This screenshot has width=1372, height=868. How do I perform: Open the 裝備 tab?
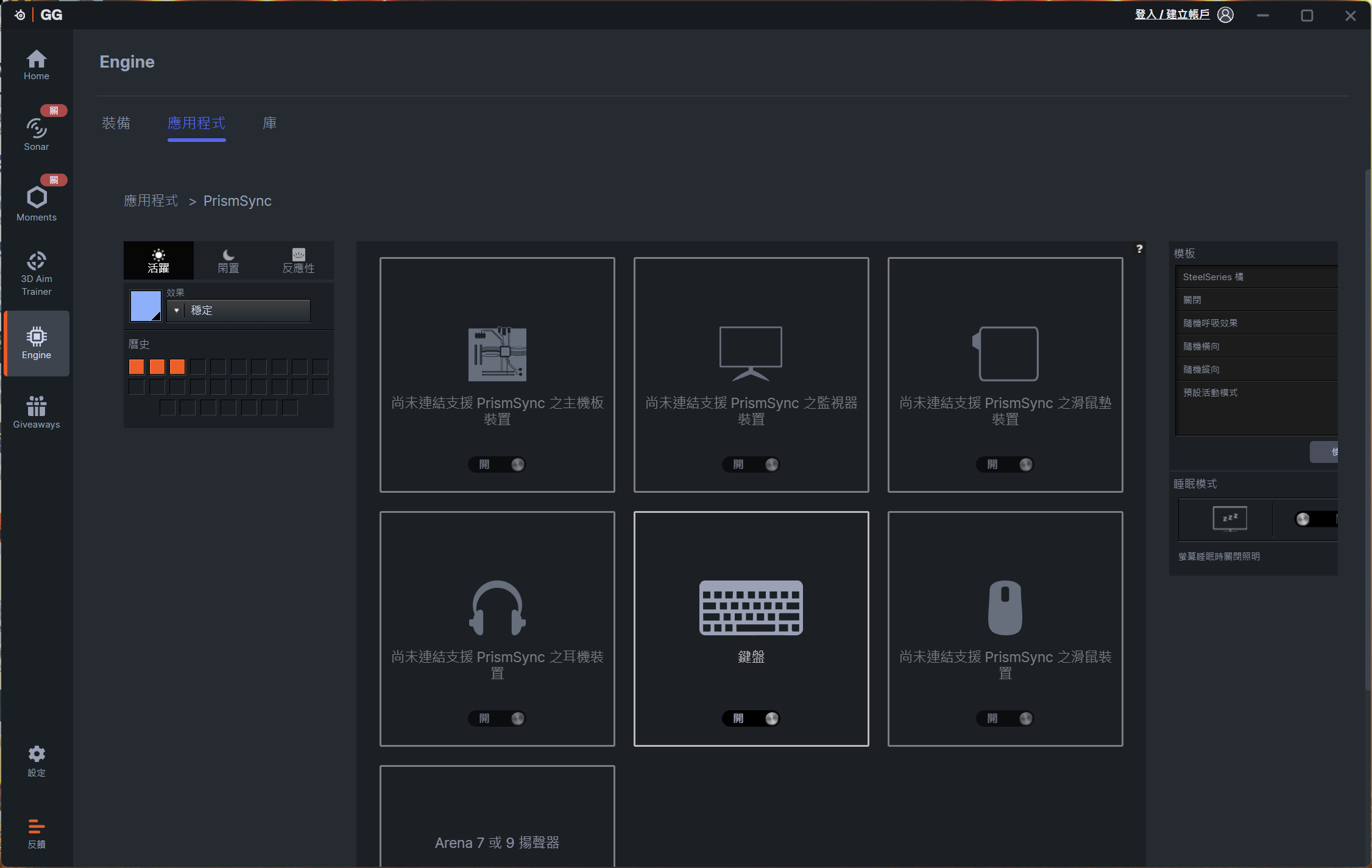tap(116, 123)
